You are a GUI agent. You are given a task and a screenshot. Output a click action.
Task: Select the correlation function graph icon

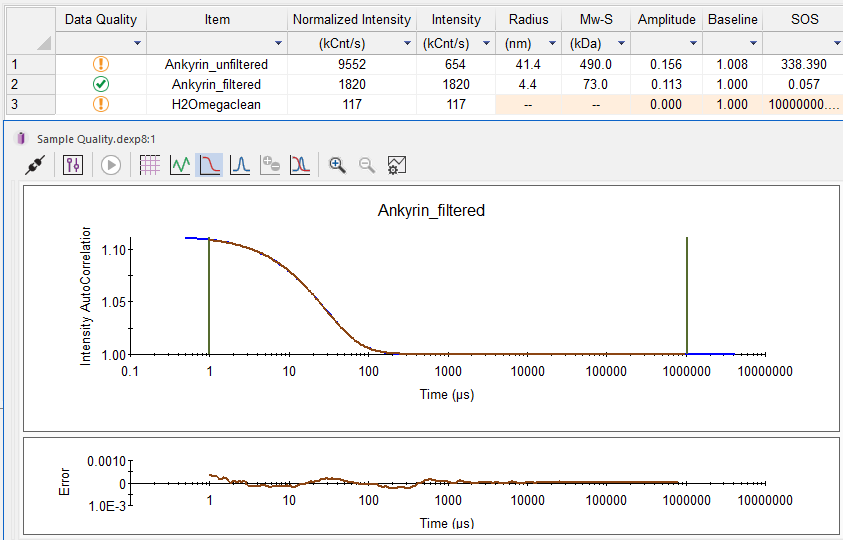pyautogui.click(x=209, y=165)
